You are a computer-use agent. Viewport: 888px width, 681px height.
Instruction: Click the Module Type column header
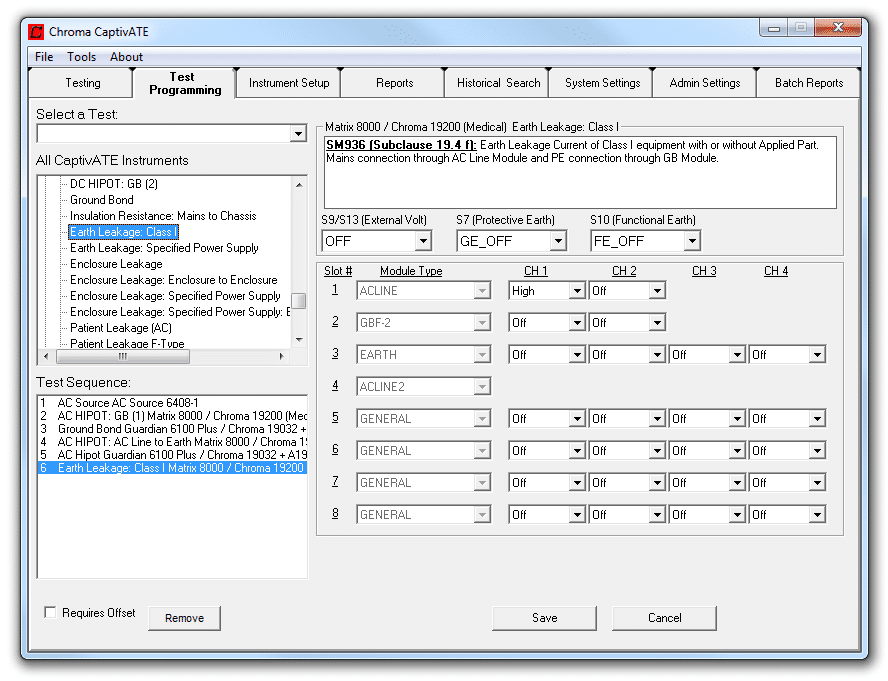click(x=411, y=271)
